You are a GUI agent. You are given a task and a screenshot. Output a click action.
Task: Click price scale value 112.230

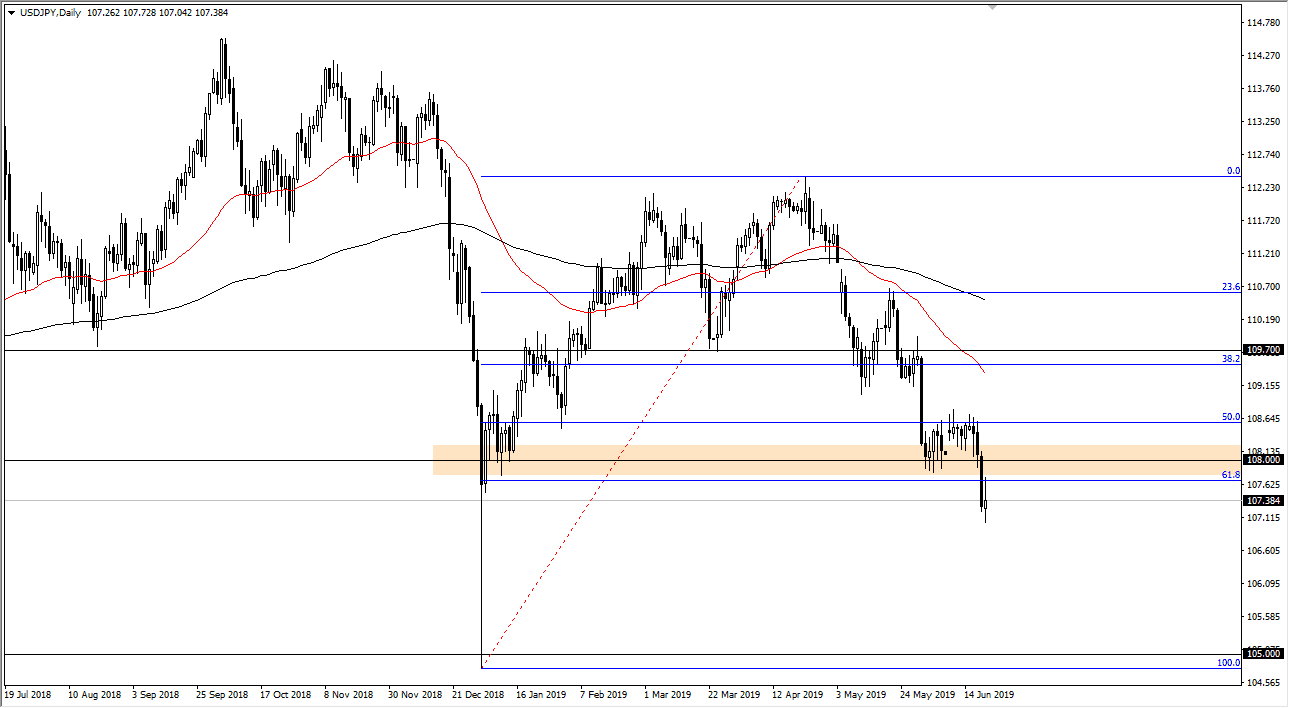click(x=1263, y=188)
